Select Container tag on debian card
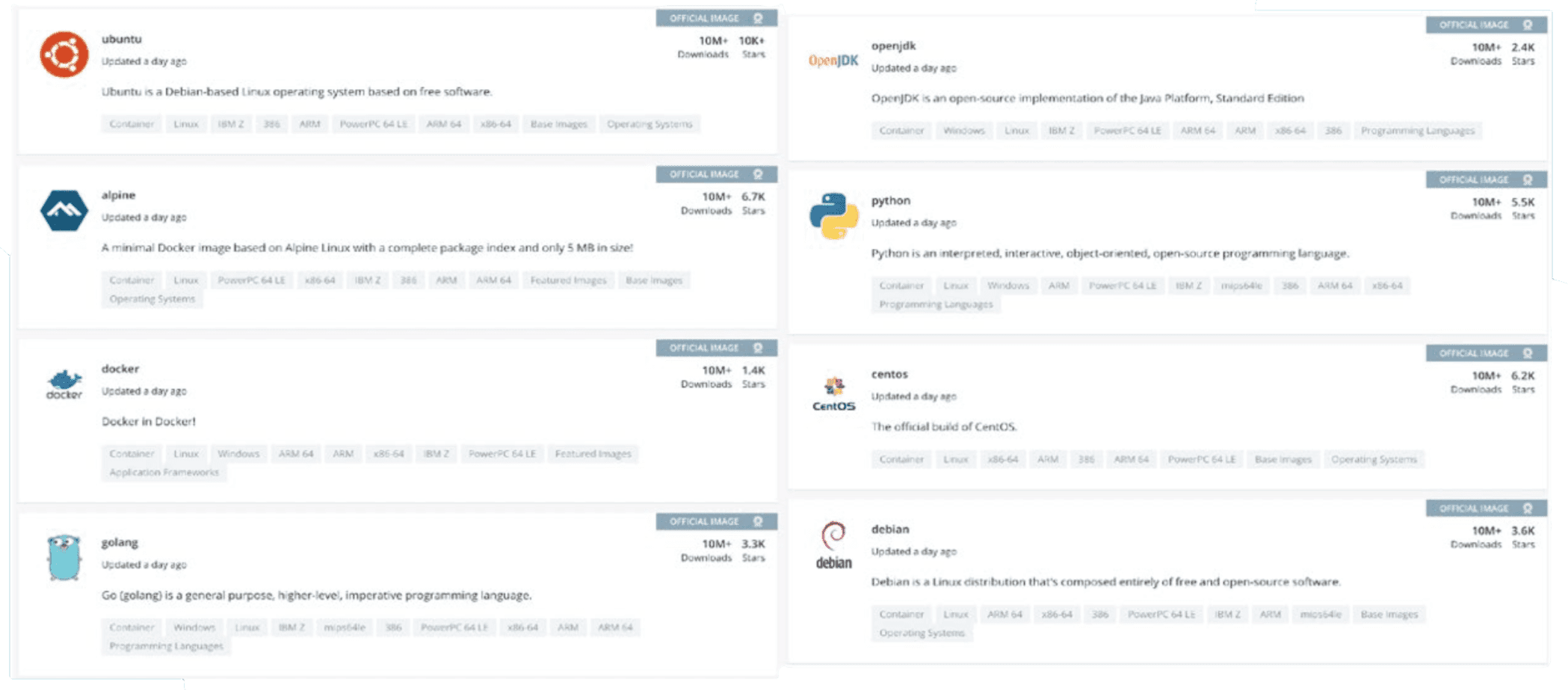The width and height of the screenshot is (1568, 690). 901,614
